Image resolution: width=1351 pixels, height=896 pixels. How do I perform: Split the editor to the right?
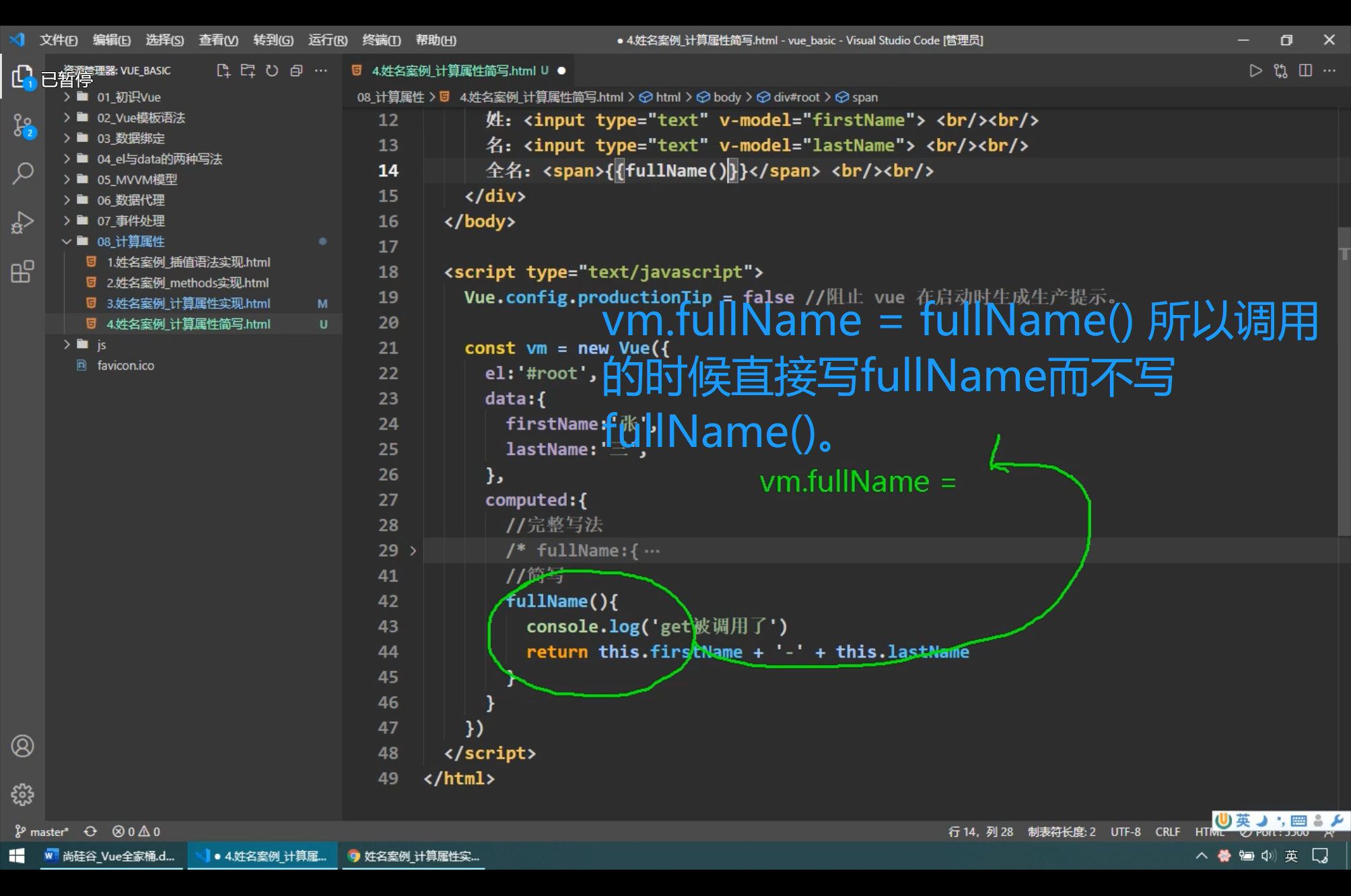pos(1305,71)
